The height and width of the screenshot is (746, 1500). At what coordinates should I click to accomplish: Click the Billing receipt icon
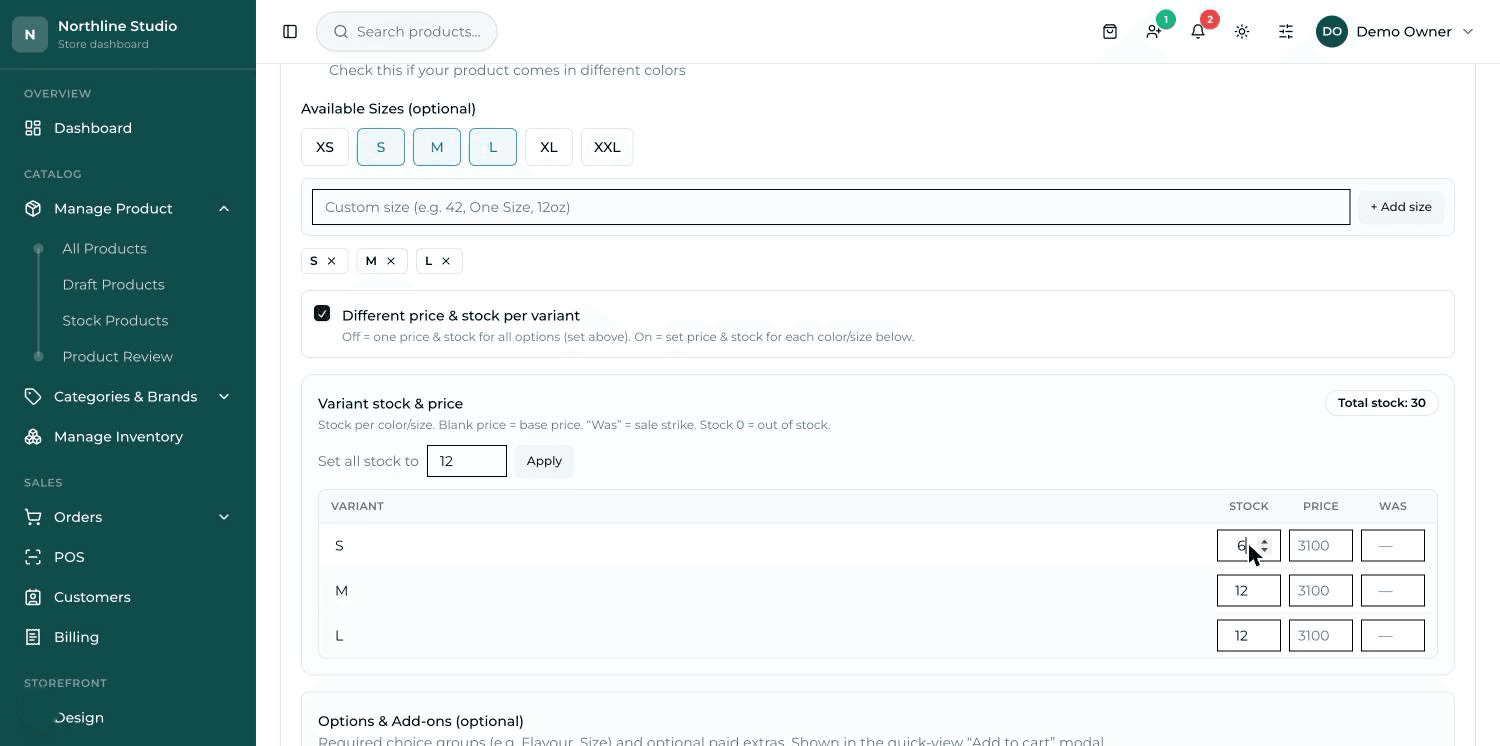[x=33, y=637]
